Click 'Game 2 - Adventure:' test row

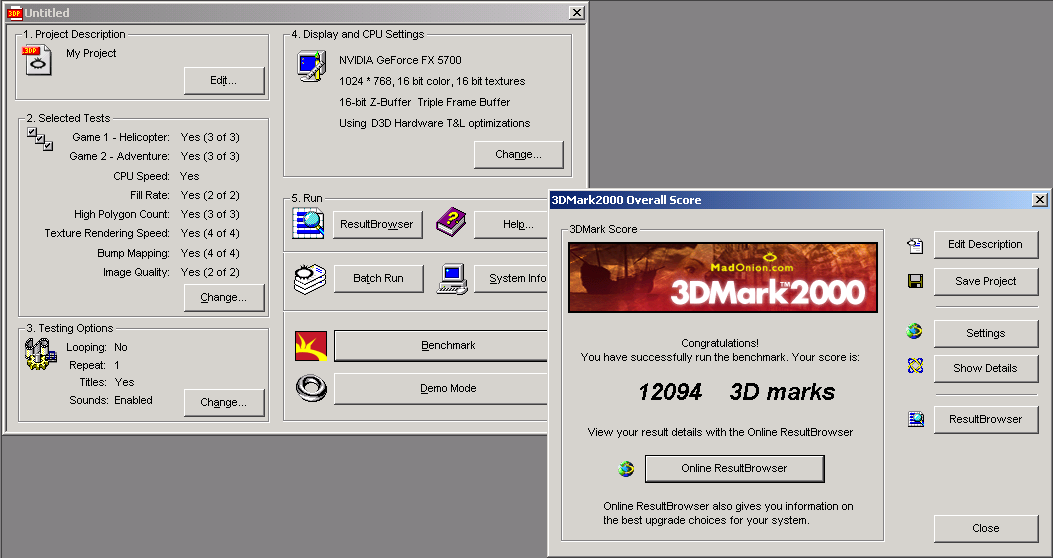tap(154, 156)
